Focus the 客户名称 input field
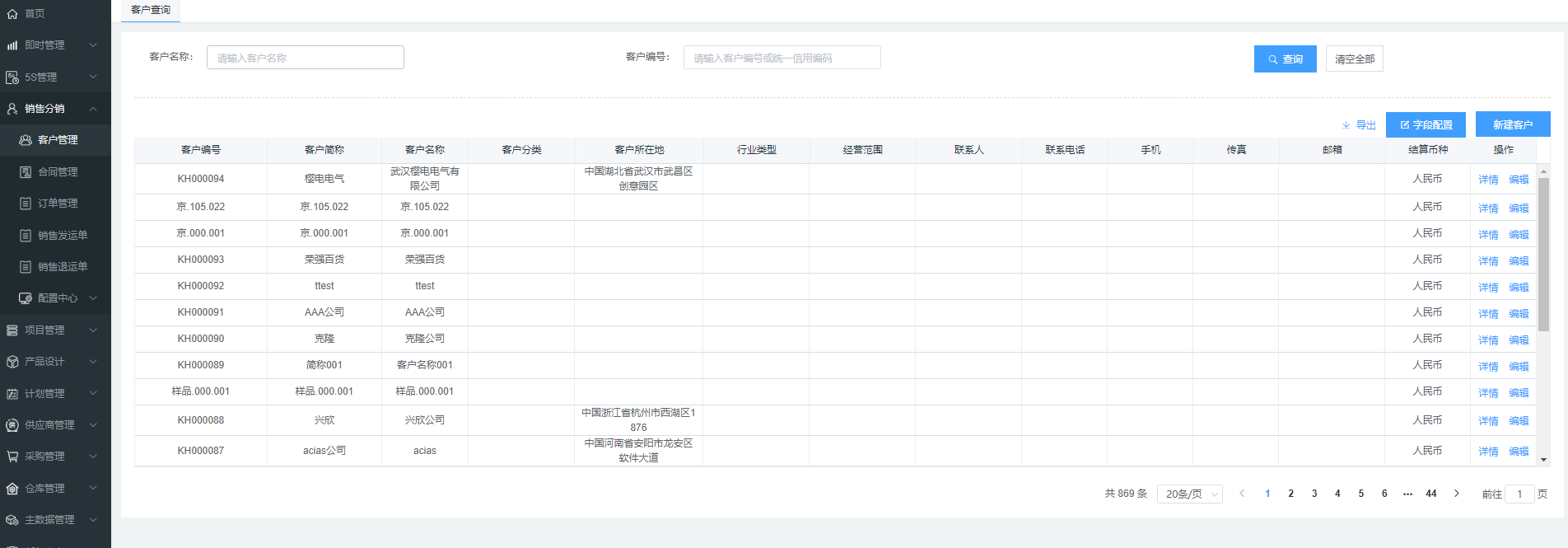1568x548 pixels. coord(306,58)
